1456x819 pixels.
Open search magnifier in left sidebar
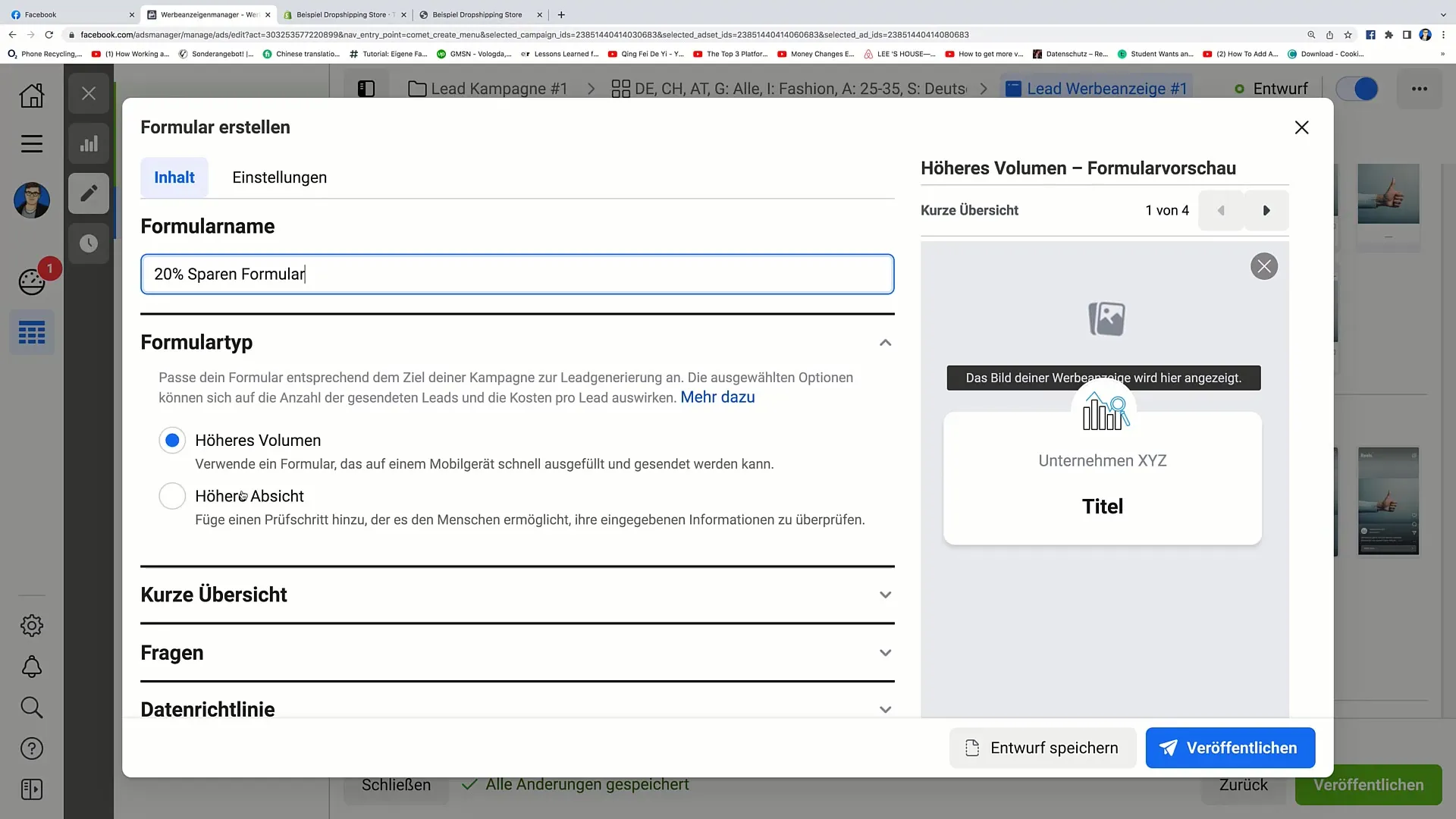(x=32, y=708)
